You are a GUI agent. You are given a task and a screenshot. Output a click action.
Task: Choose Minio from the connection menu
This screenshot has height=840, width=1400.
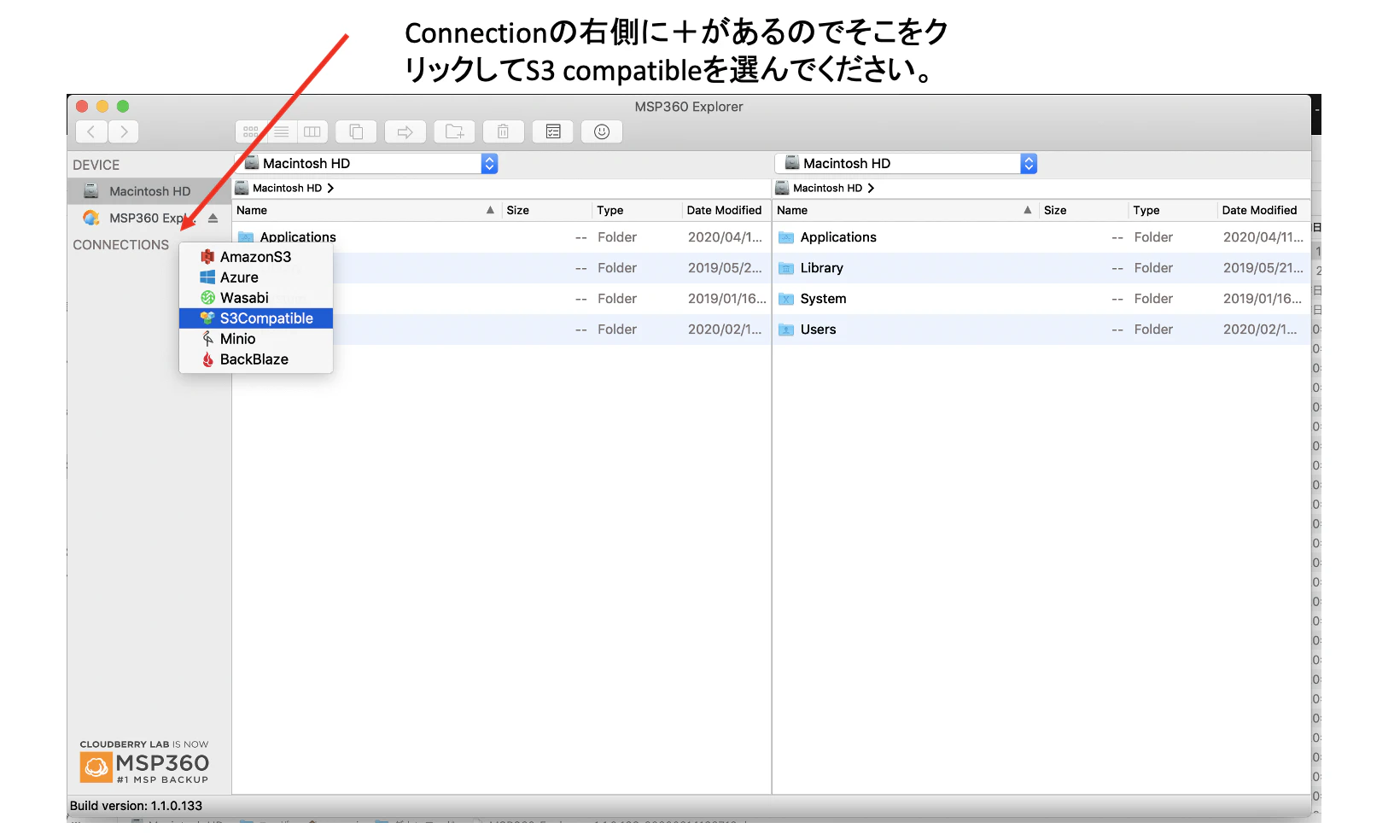tap(256, 339)
